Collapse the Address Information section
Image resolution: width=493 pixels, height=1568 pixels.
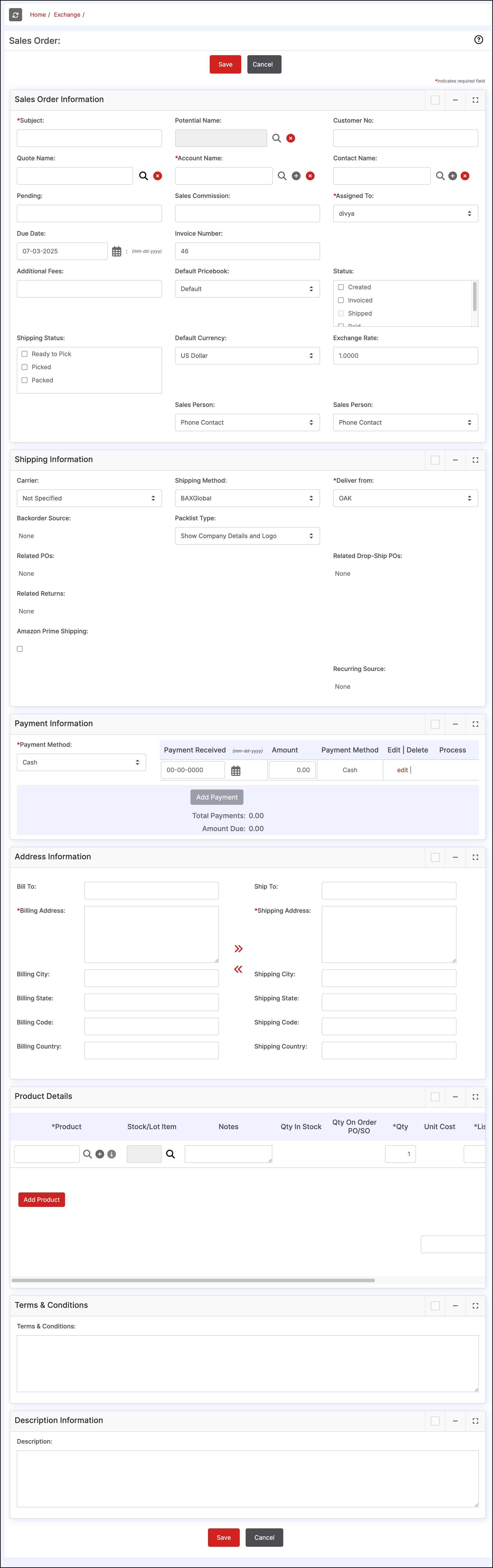click(455, 857)
